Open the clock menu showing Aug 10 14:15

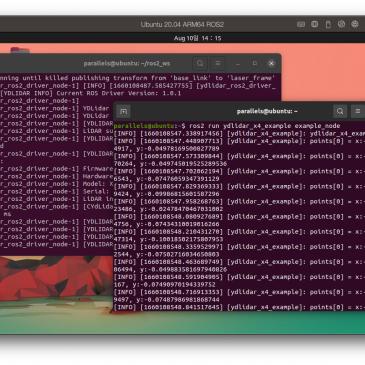pyautogui.click(x=197, y=38)
